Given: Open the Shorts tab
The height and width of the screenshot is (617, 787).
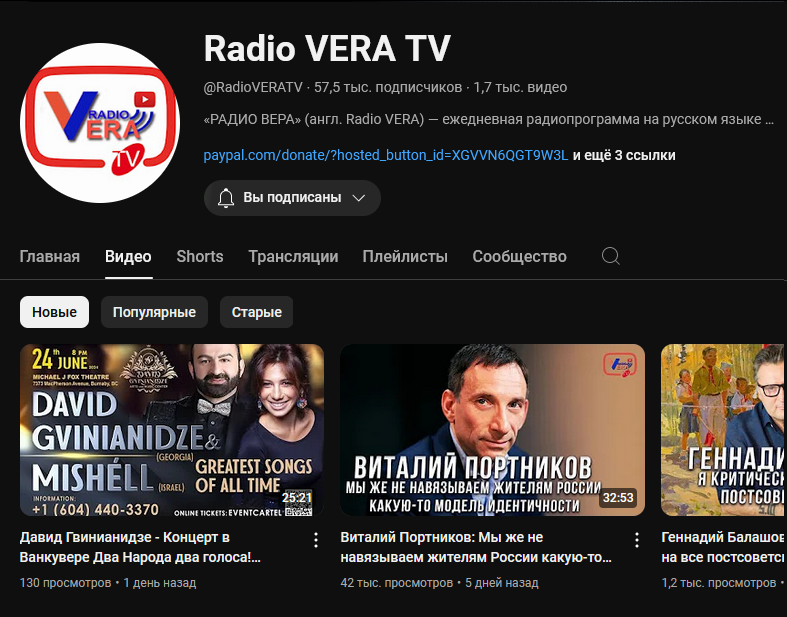Looking at the screenshot, I should click(x=200, y=257).
